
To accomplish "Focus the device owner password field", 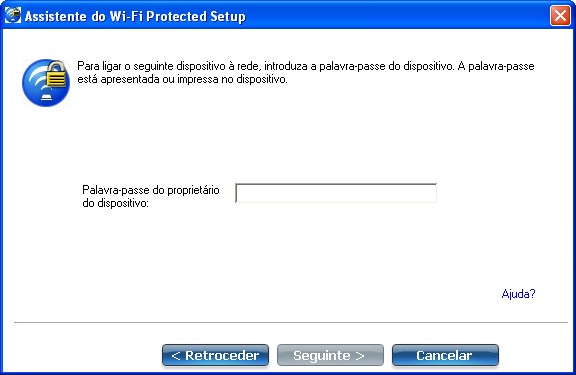I will tap(336, 193).
